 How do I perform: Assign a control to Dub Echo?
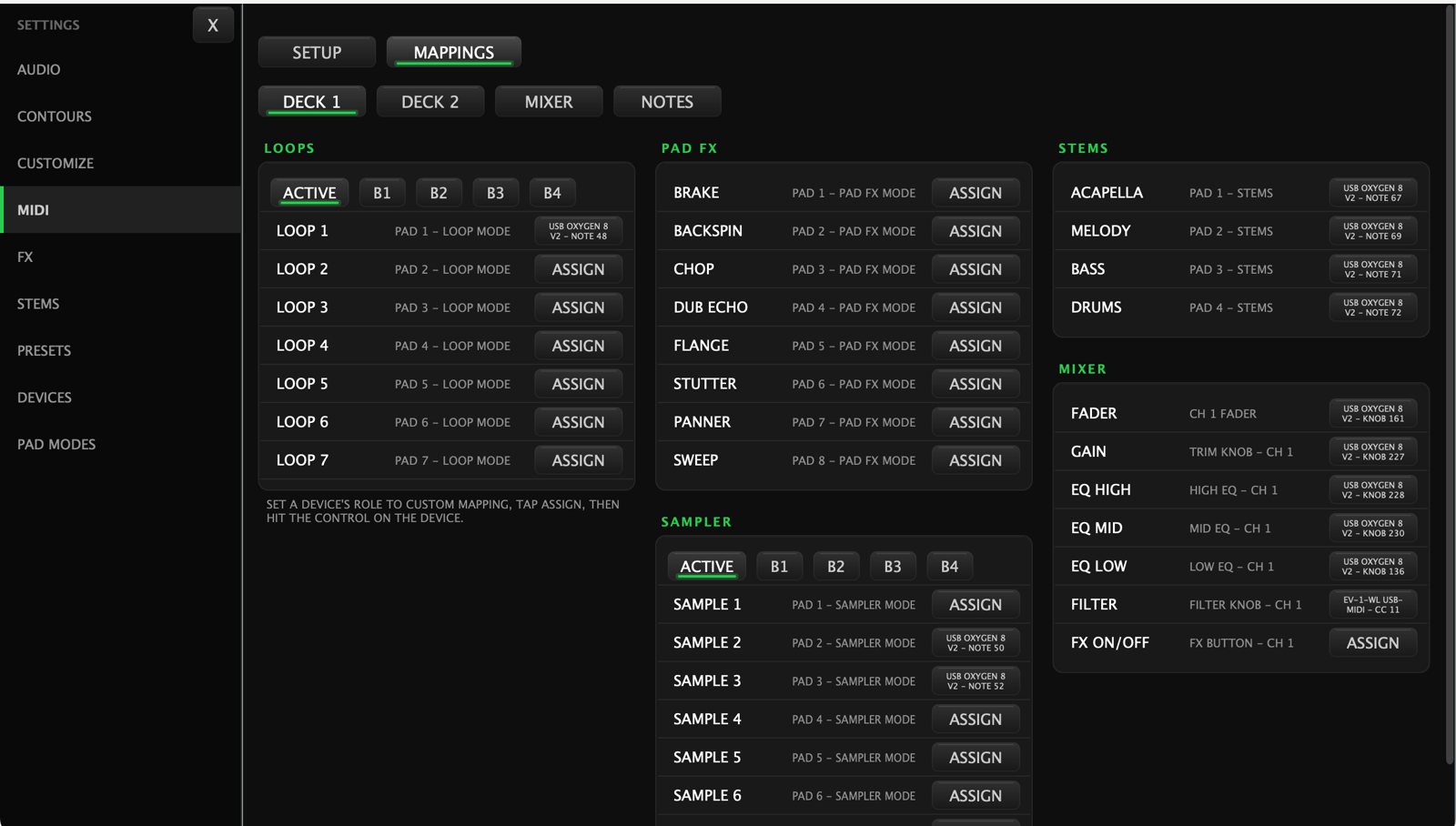pyautogui.click(x=976, y=307)
